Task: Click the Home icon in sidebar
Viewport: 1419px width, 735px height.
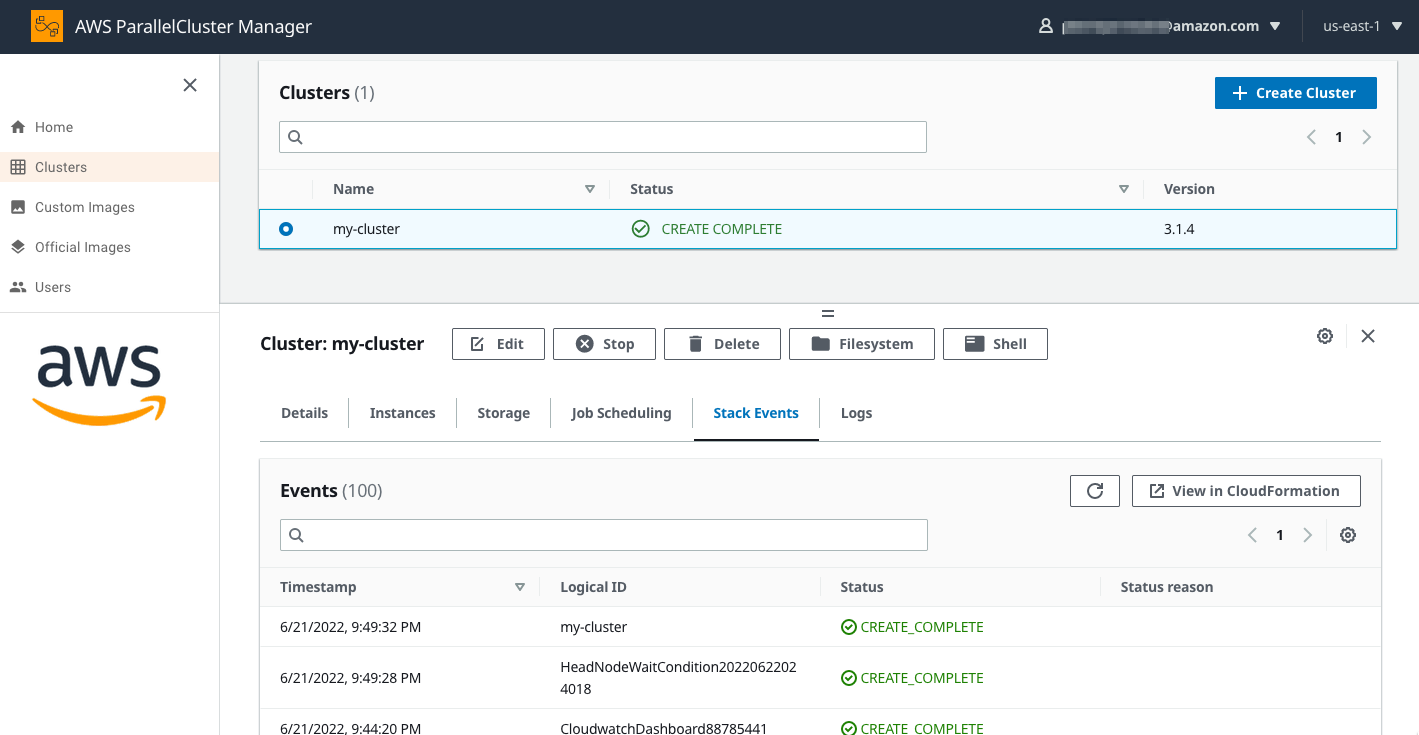Action: click(18, 127)
